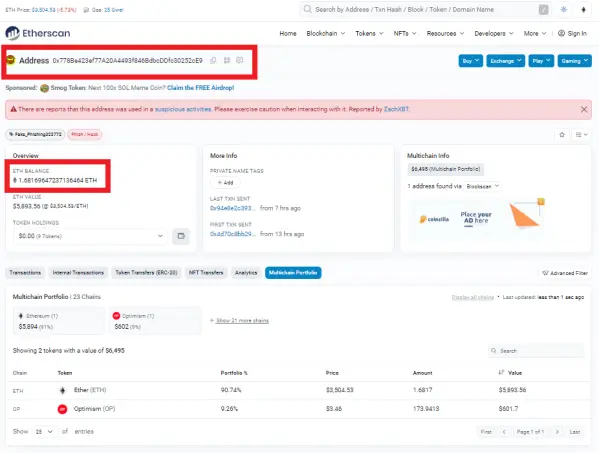This screenshot has width=599, height=453.
Task: Click the Ethereum network icon in header
Action: point(583,10)
